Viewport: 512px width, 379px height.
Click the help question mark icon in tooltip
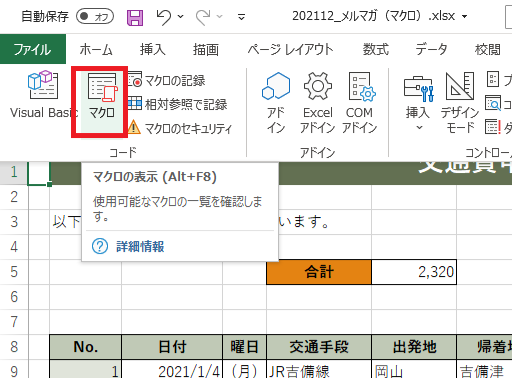[x=100, y=247]
